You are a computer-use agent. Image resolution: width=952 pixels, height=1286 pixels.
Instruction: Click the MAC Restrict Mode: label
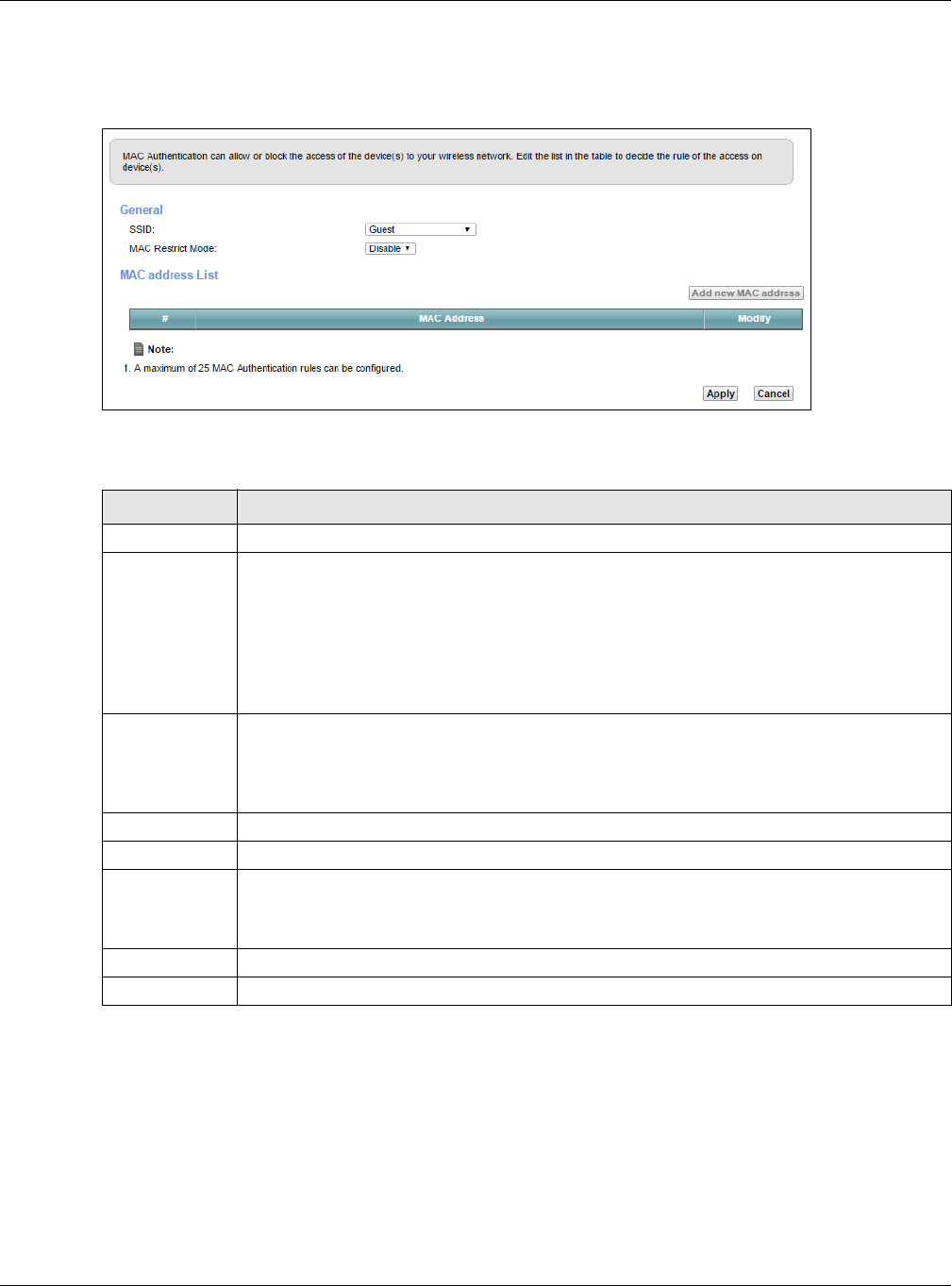[x=173, y=249]
